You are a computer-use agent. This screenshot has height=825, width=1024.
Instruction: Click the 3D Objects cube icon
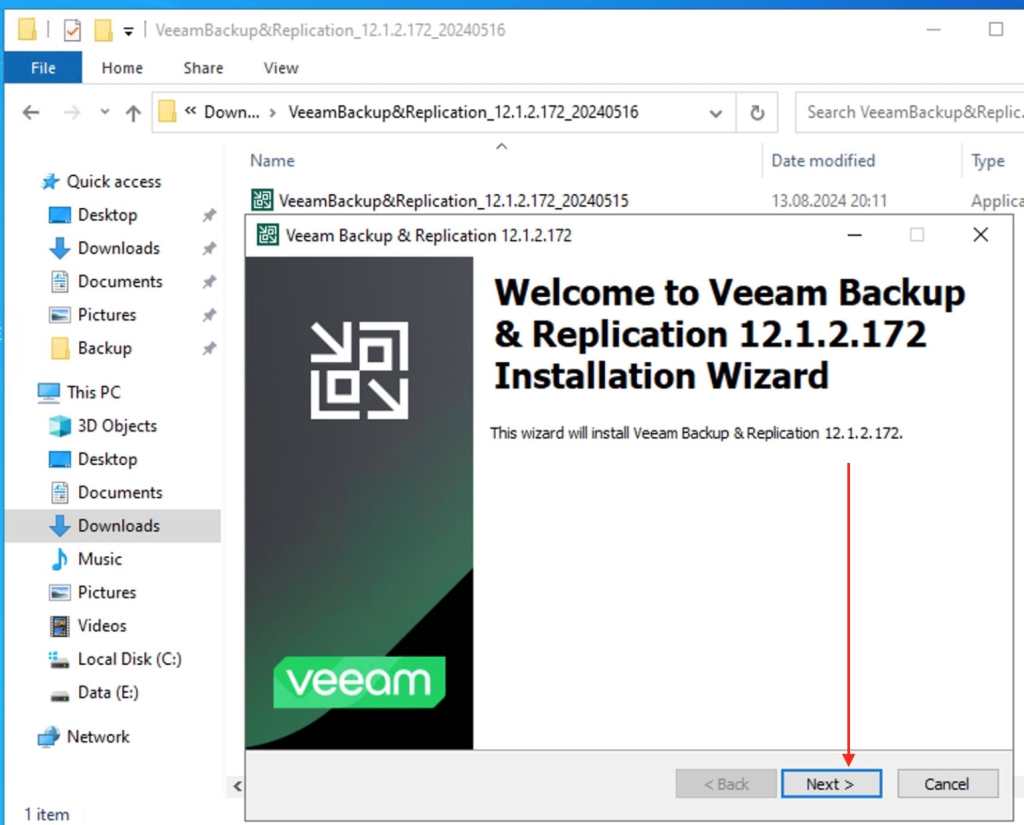[59, 426]
